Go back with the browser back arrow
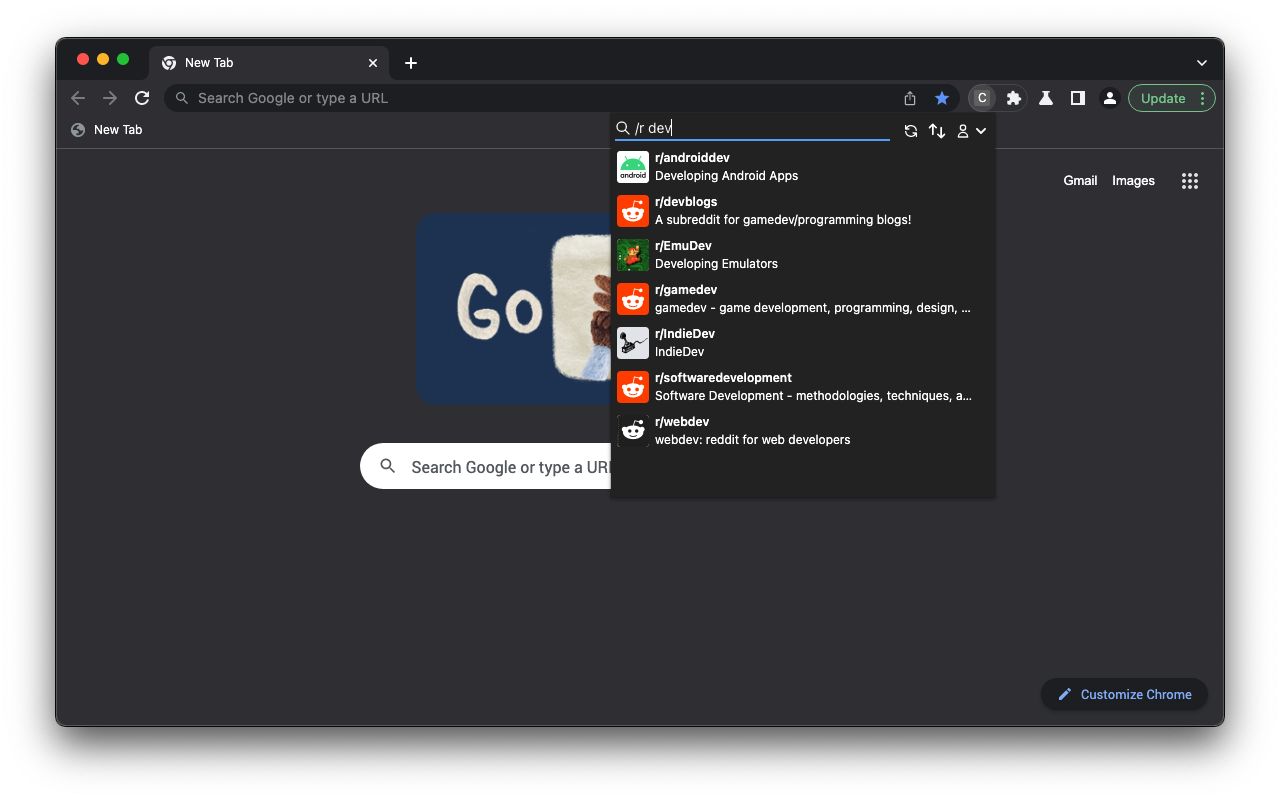1280x800 pixels. click(78, 98)
